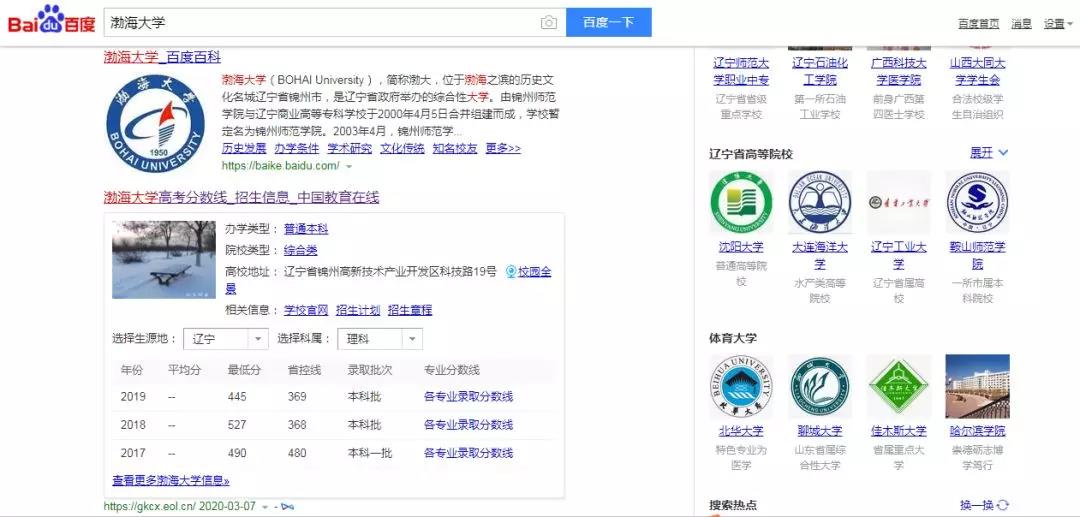Click Liaoning University of Technology logo
The image size is (1080, 517).
coord(898,202)
